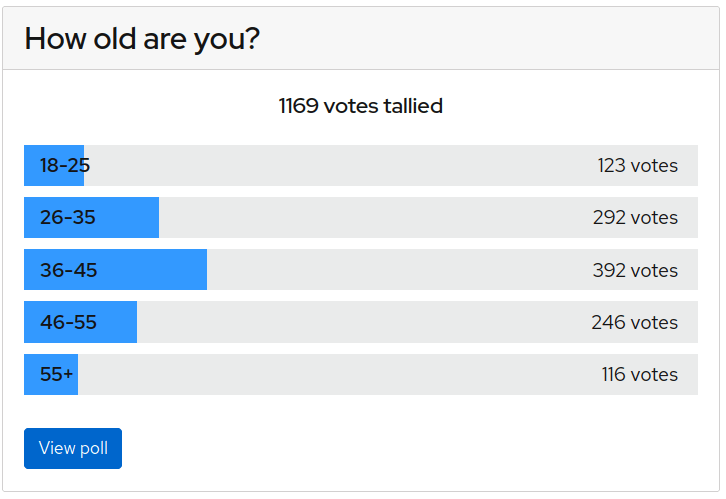Click the 116 votes count text
Image resolution: width=726 pixels, height=499 pixels.
[639, 374]
